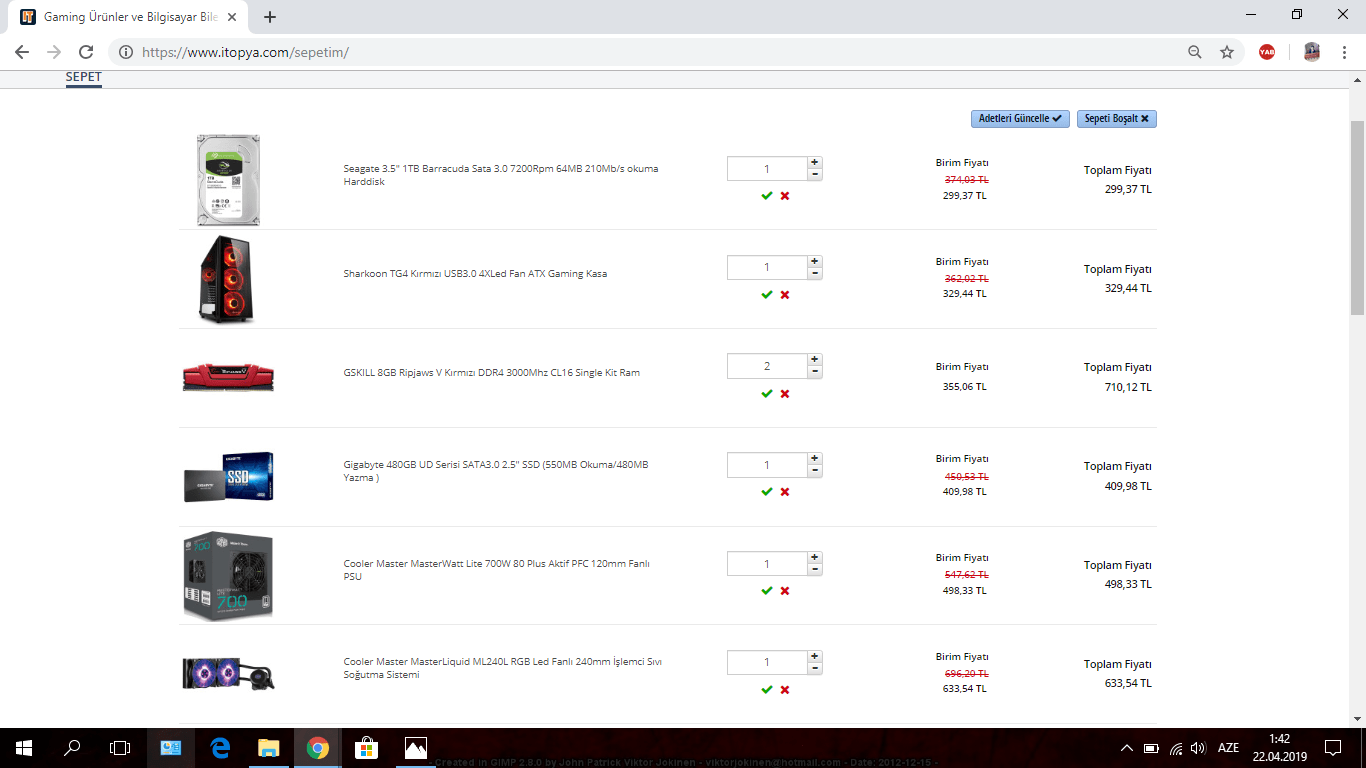Launch Microsoft Edge from the taskbar
Image resolution: width=1366 pixels, height=768 pixels.
click(220, 747)
